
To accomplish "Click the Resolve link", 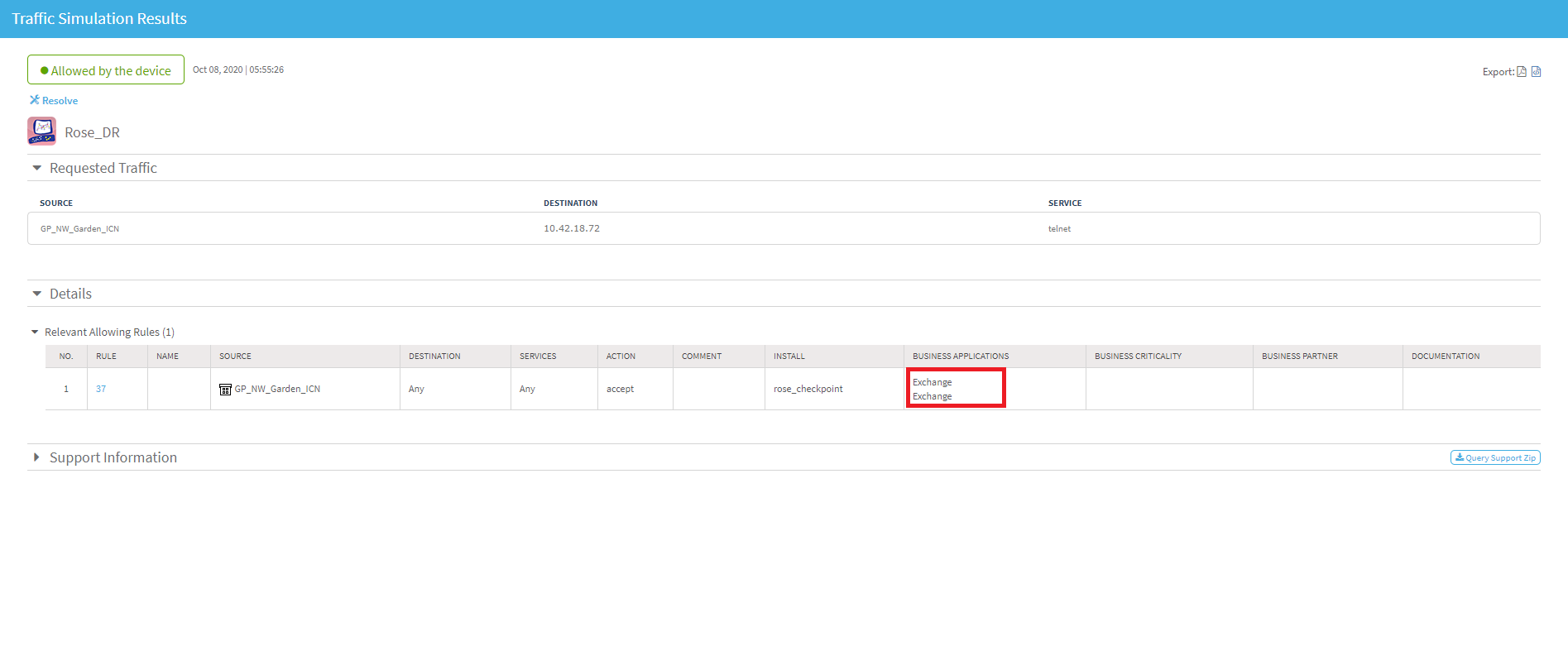I will (x=60, y=101).
